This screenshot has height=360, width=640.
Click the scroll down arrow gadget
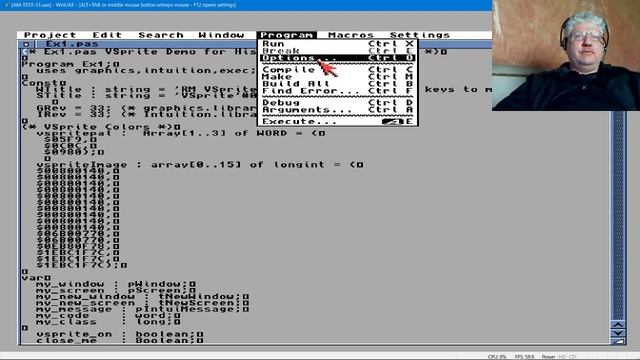coord(618,333)
